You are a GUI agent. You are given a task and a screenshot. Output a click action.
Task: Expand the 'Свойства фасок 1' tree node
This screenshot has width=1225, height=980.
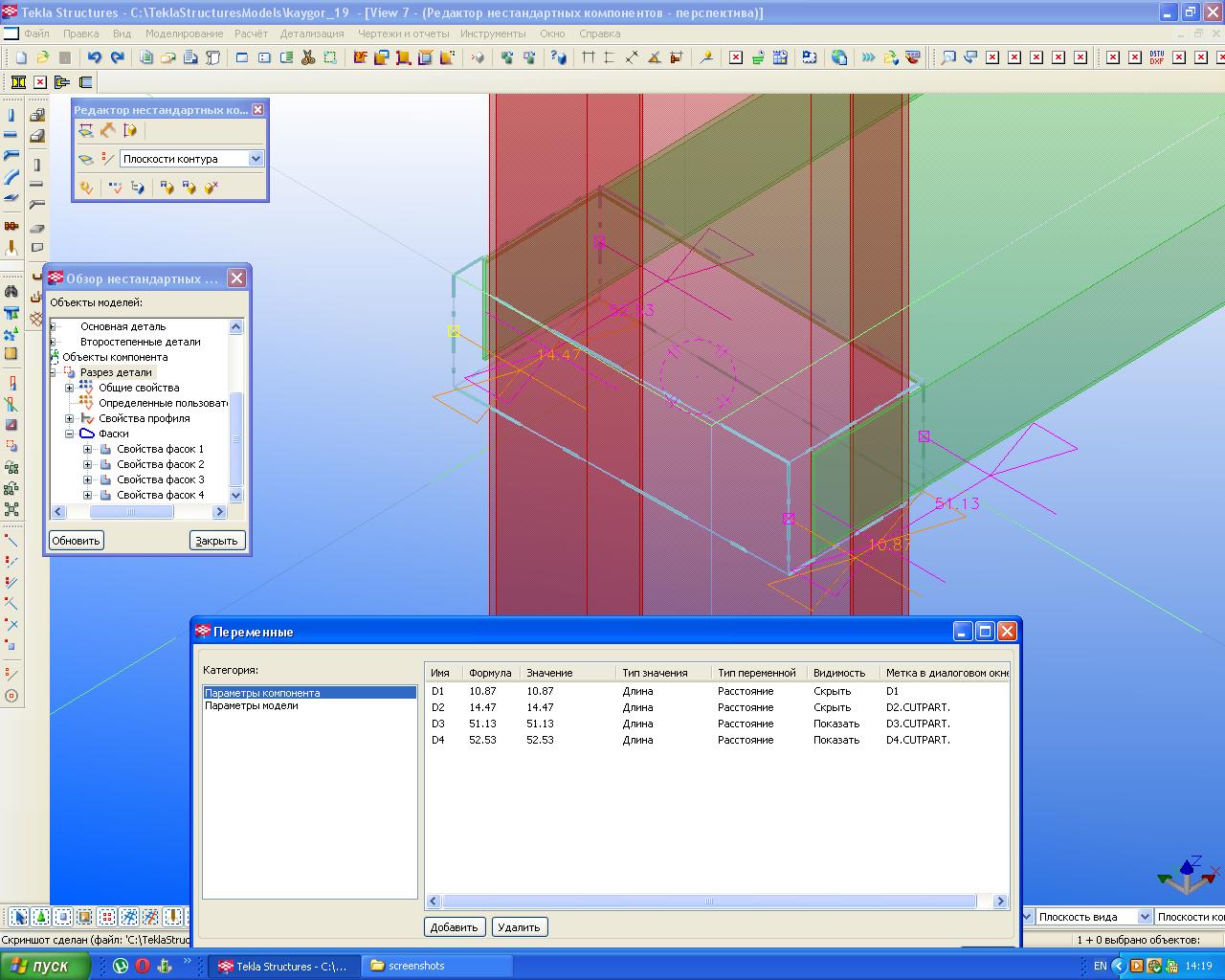tap(87, 449)
